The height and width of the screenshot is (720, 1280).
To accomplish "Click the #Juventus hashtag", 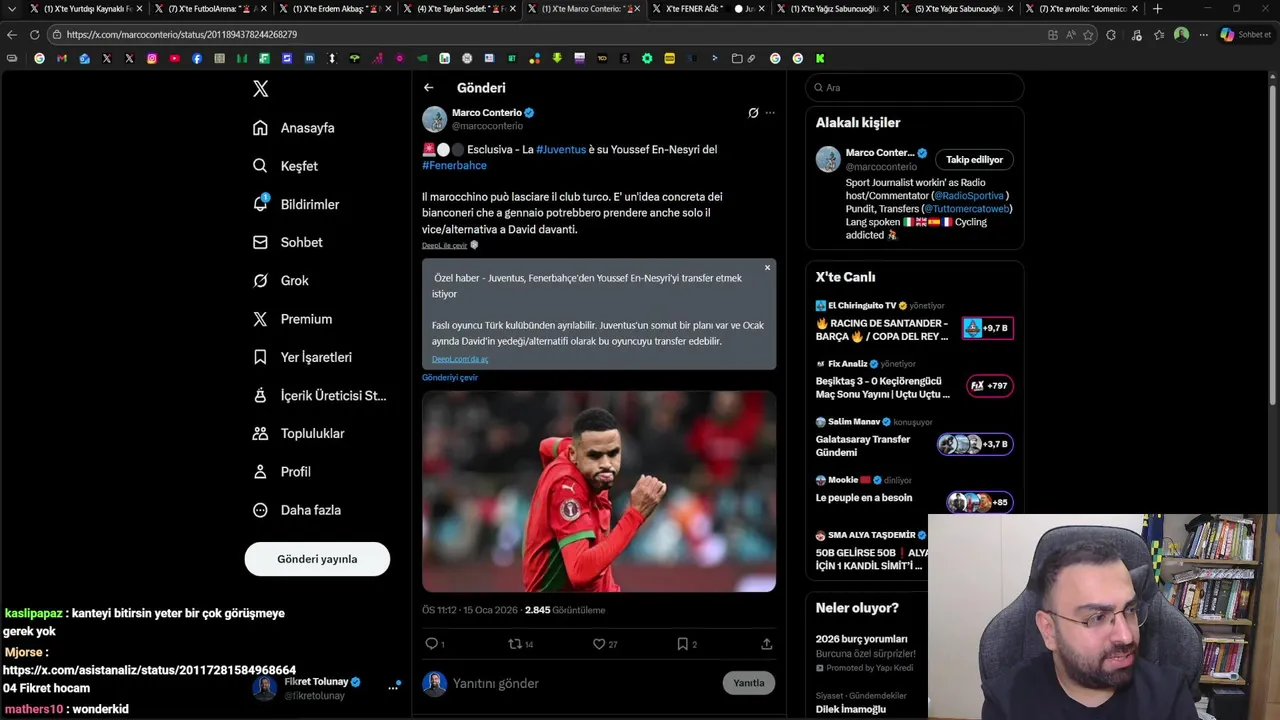I will click(x=561, y=150).
